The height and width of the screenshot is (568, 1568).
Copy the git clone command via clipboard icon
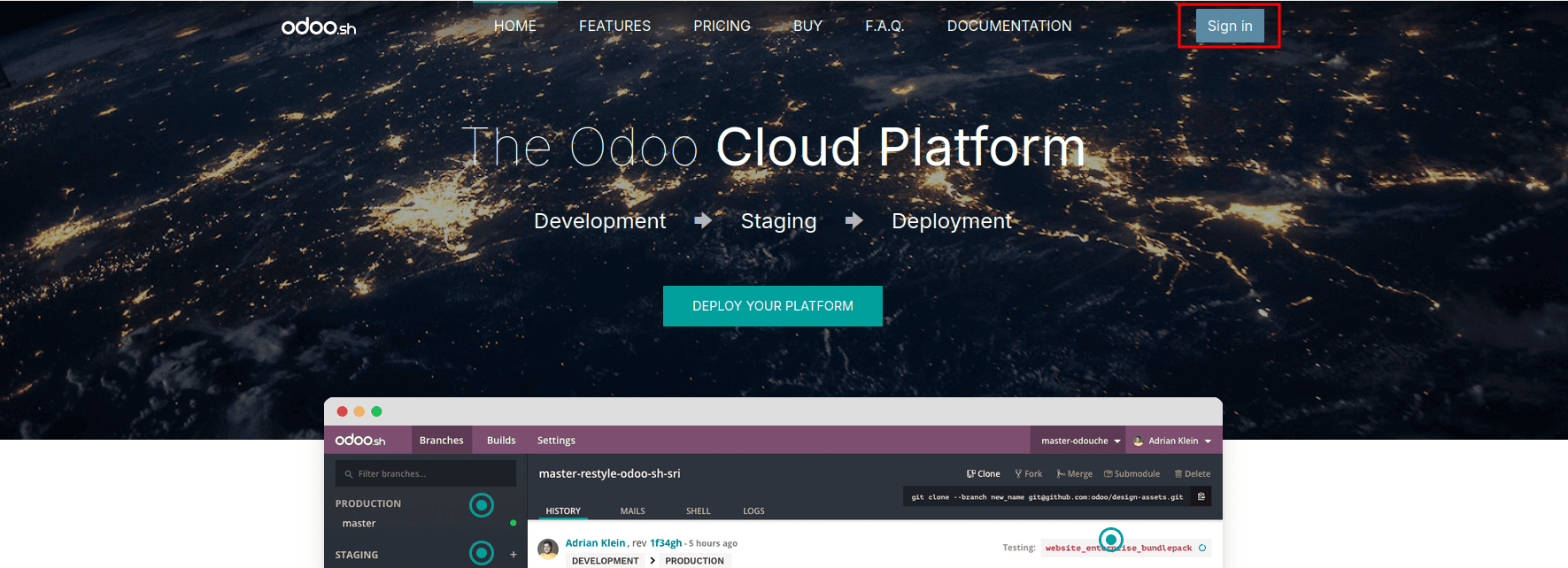pyautogui.click(x=1201, y=496)
